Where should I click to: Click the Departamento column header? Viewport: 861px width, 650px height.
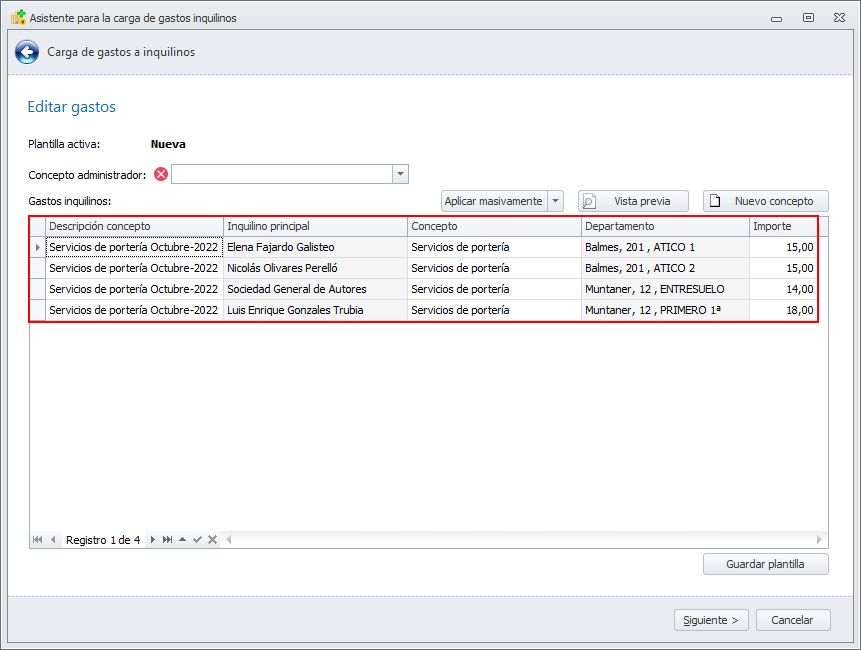665,226
